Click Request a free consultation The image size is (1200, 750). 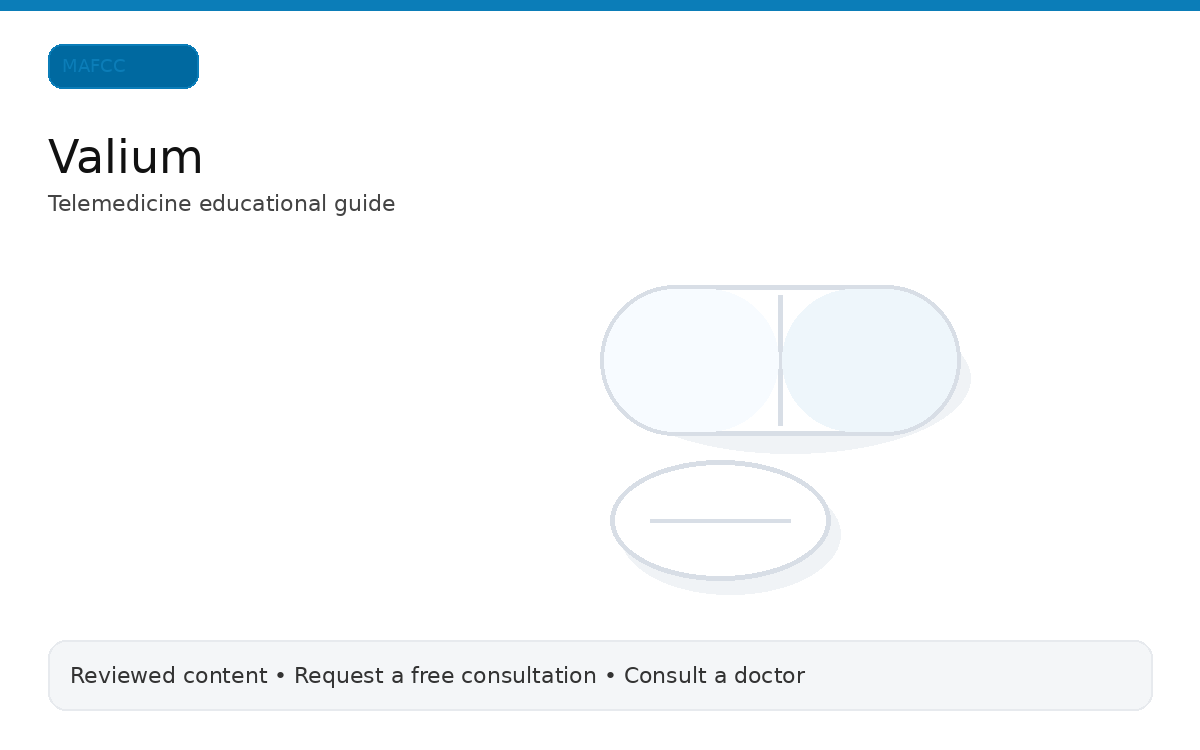pos(443,675)
